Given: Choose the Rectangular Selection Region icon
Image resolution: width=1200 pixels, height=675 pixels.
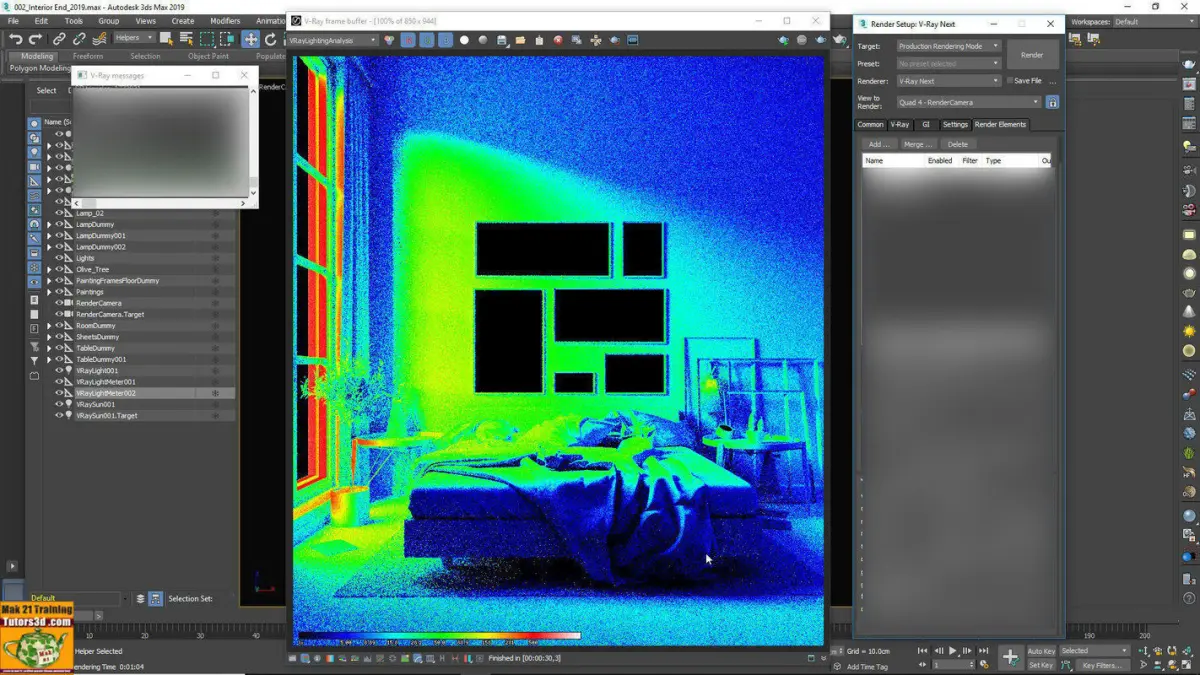Looking at the screenshot, I should [x=207, y=39].
